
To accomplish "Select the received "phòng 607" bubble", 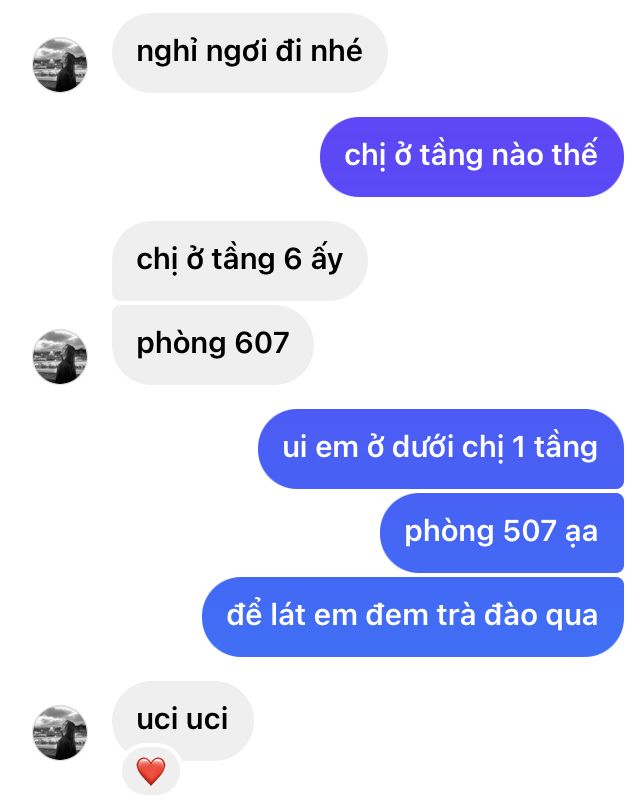I will tap(212, 345).
